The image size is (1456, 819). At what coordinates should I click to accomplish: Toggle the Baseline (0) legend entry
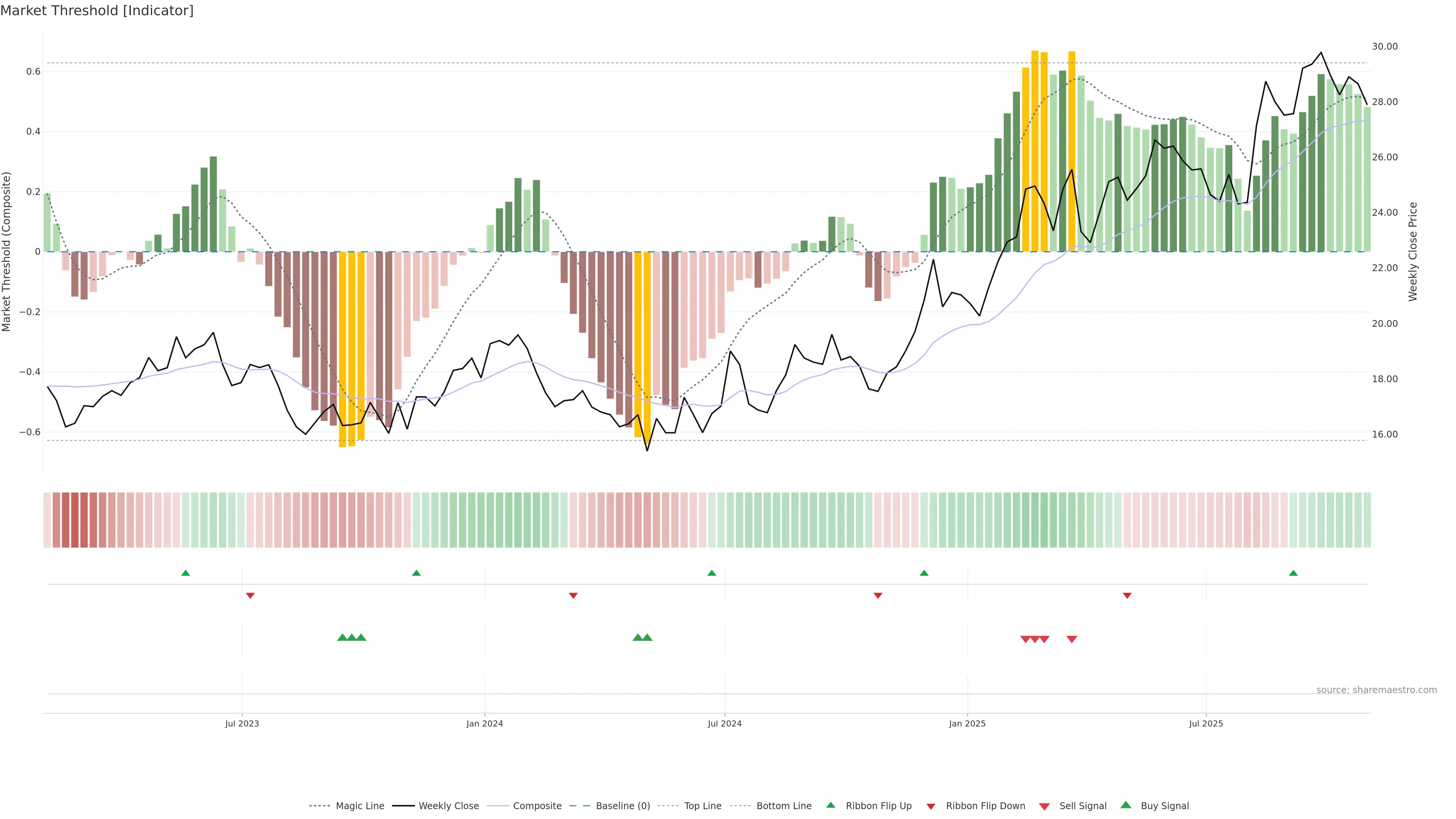(623, 806)
